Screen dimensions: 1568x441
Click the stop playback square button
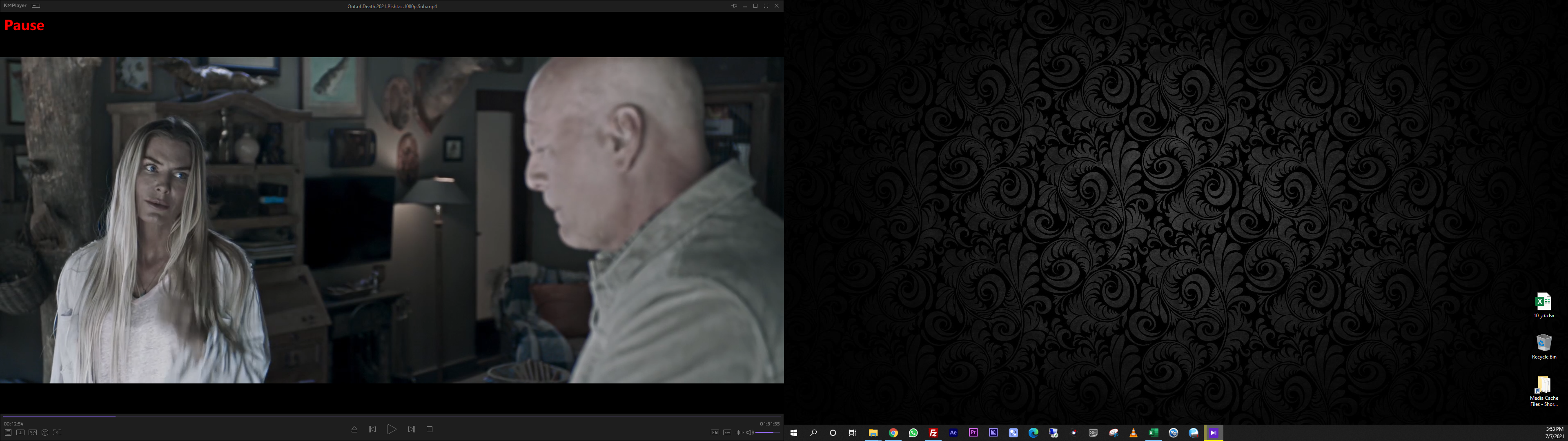[429, 430]
